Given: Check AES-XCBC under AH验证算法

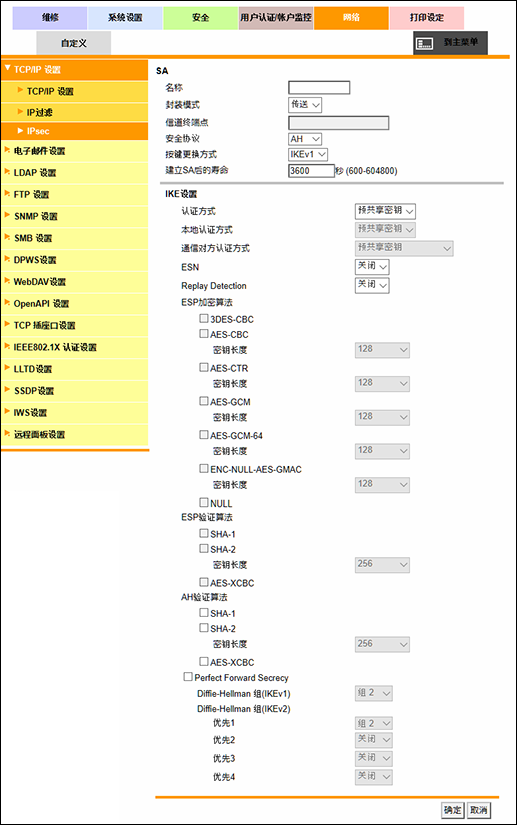Looking at the screenshot, I should point(204,661).
